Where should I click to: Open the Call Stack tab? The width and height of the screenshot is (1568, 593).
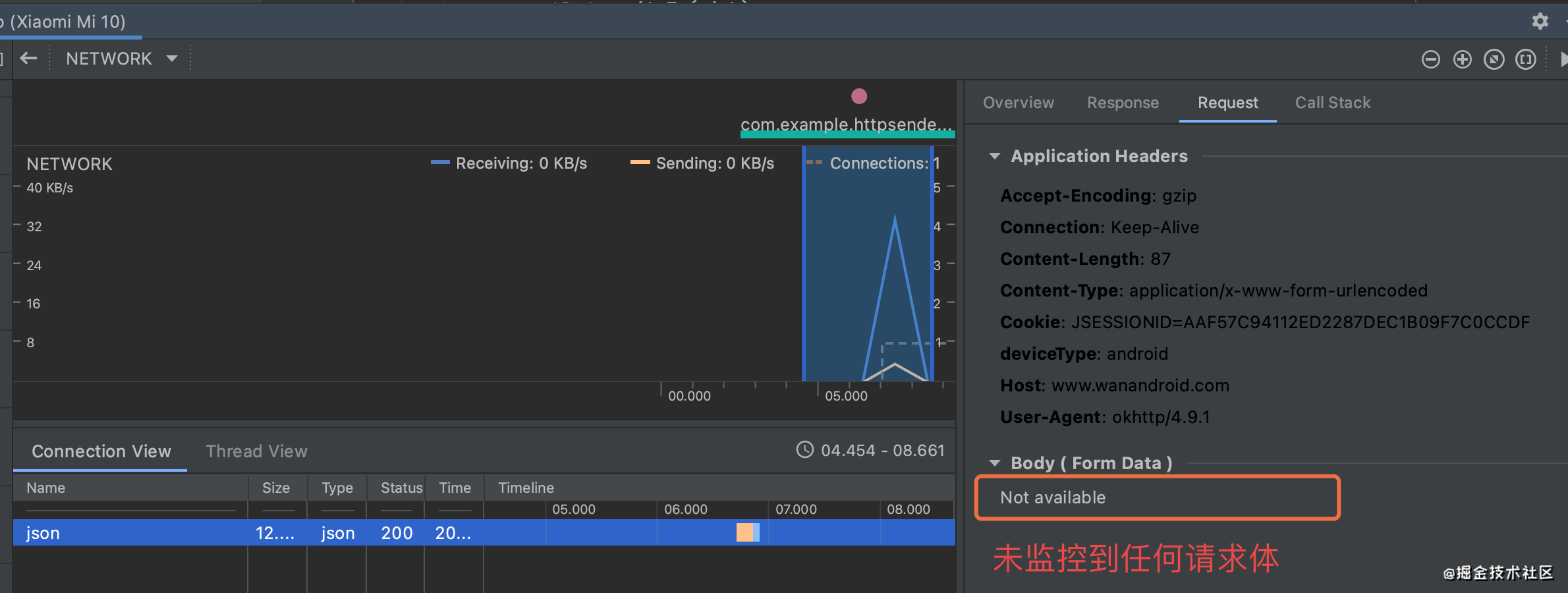pyautogui.click(x=1332, y=103)
